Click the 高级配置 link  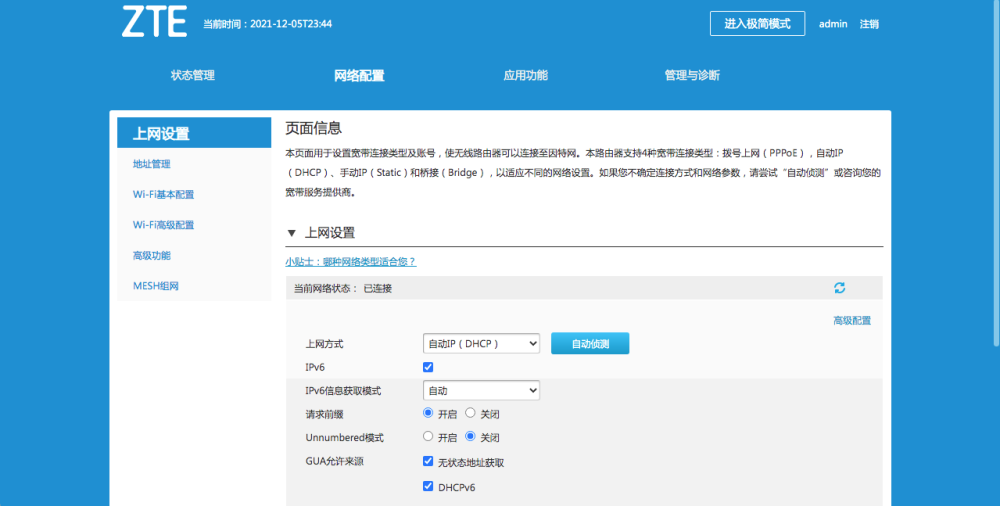coord(852,321)
